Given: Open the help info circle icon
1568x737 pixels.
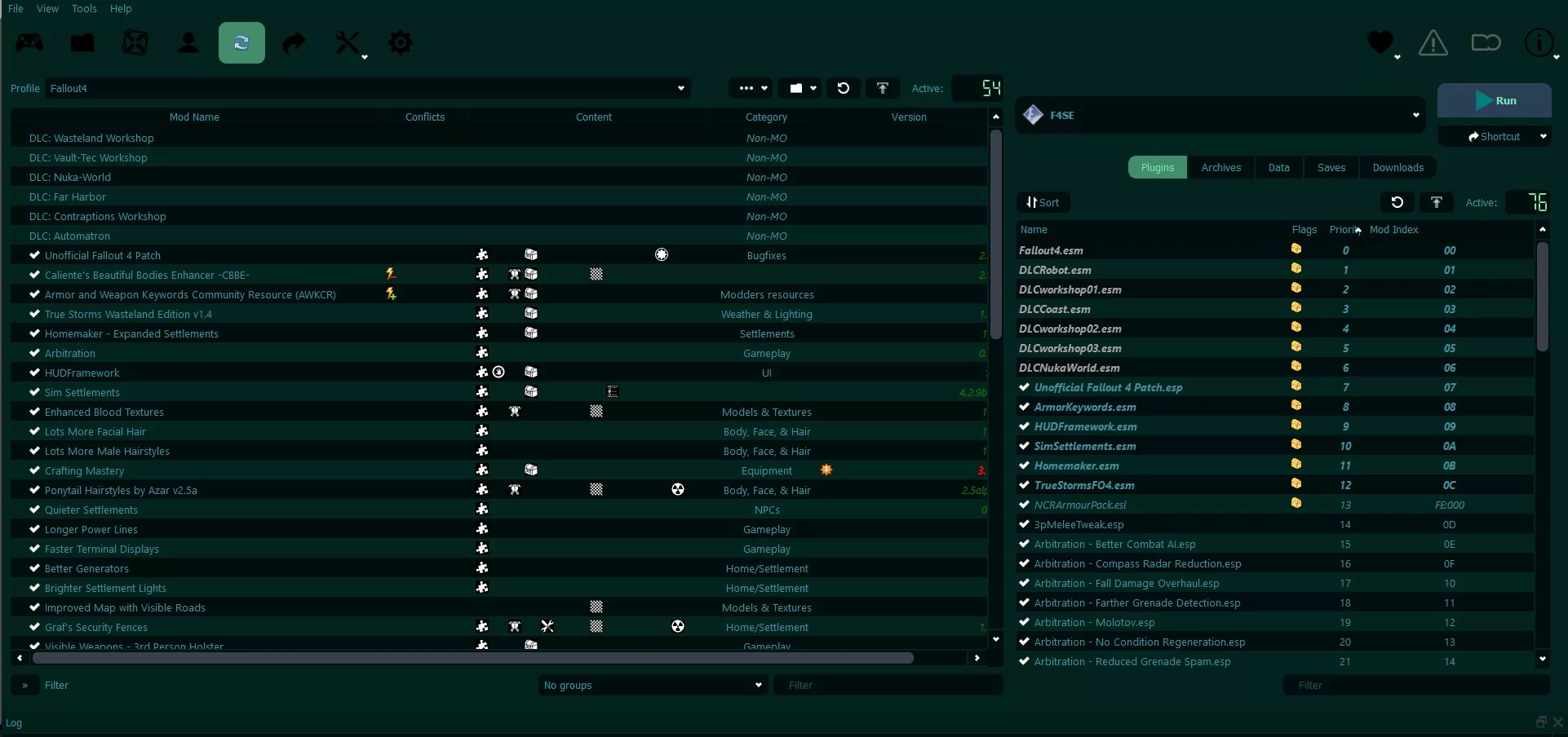Looking at the screenshot, I should tap(1539, 42).
